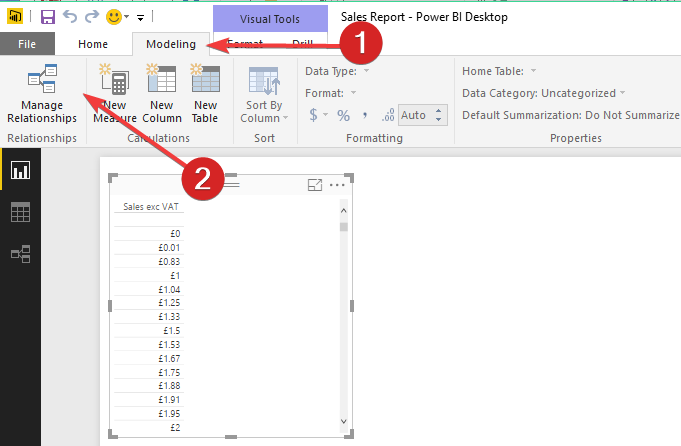Open More options ellipsis on visual
This screenshot has width=681, height=446.
(337, 185)
